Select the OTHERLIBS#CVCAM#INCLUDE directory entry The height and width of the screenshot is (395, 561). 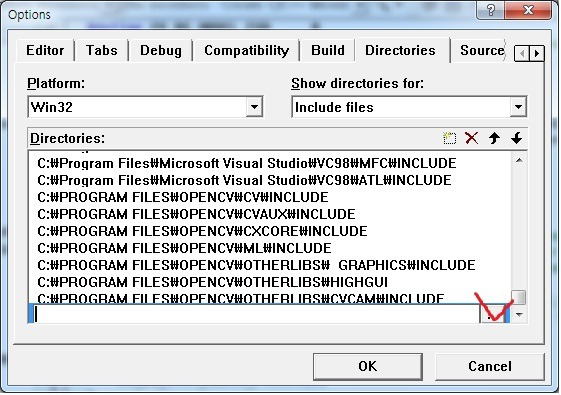[241, 298]
